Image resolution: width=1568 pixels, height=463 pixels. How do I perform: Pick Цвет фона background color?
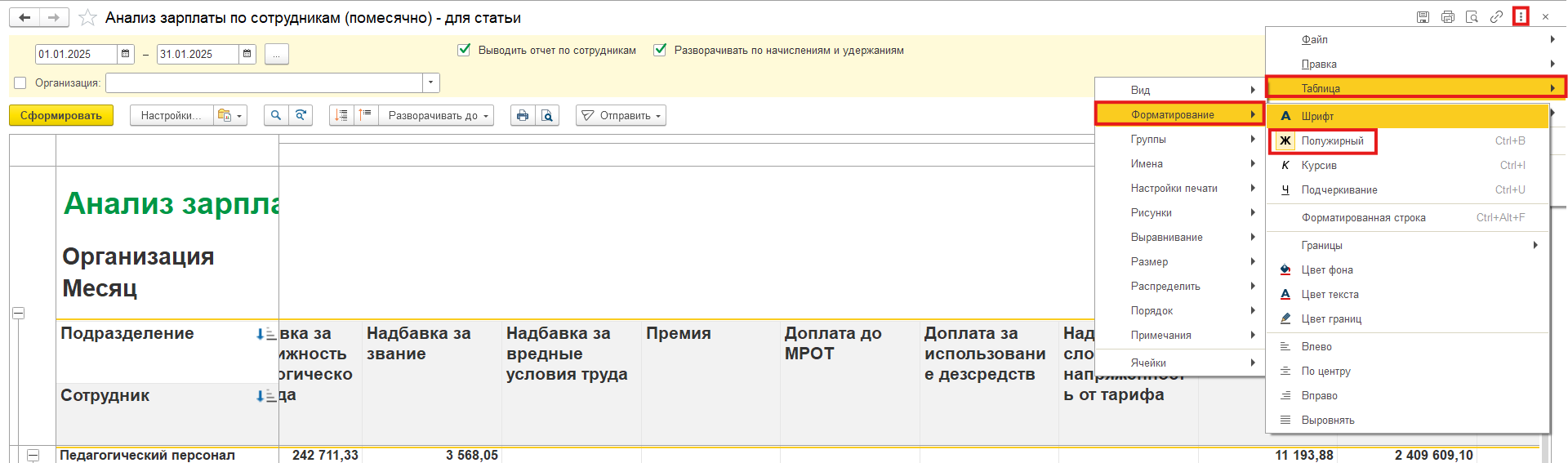(1408, 269)
